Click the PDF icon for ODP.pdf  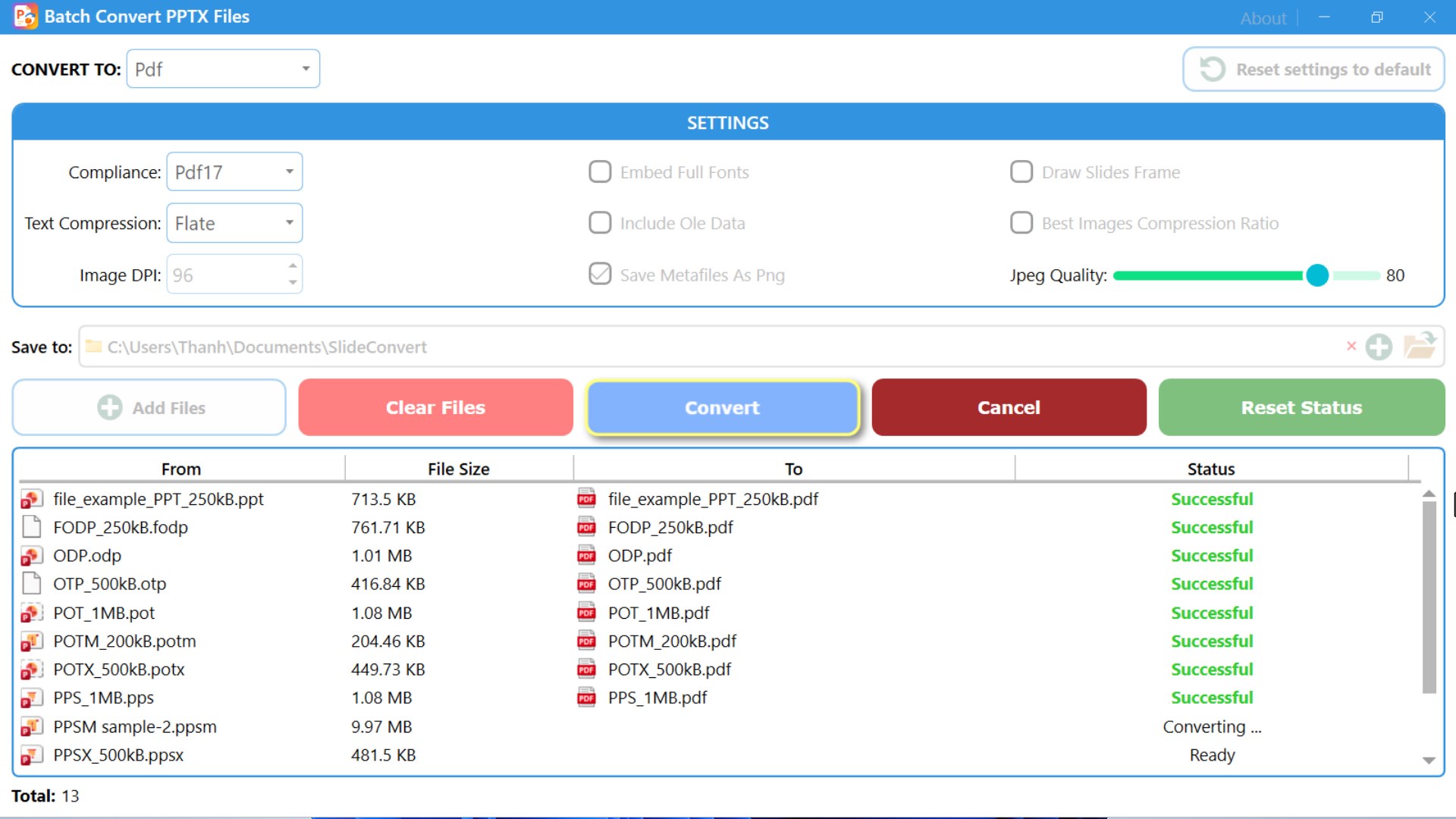[586, 556]
